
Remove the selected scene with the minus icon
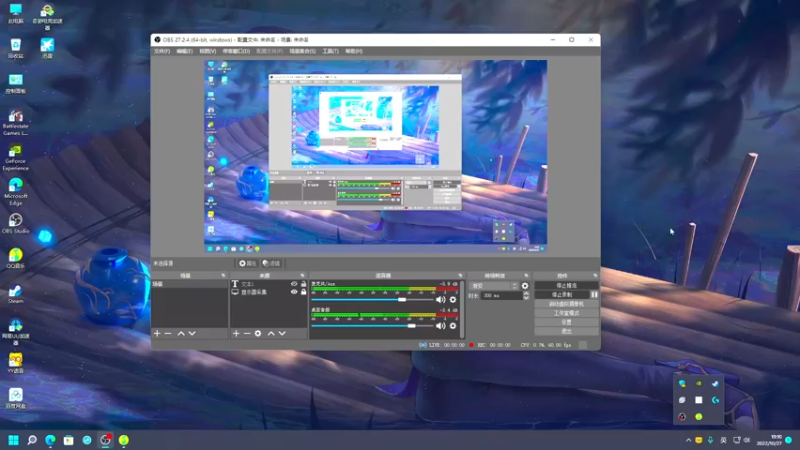tap(168, 333)
